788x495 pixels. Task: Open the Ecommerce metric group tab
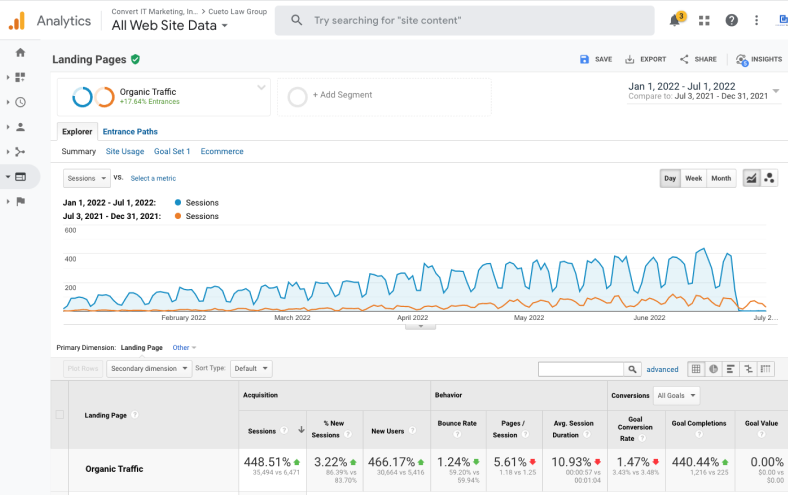point(222,151)
